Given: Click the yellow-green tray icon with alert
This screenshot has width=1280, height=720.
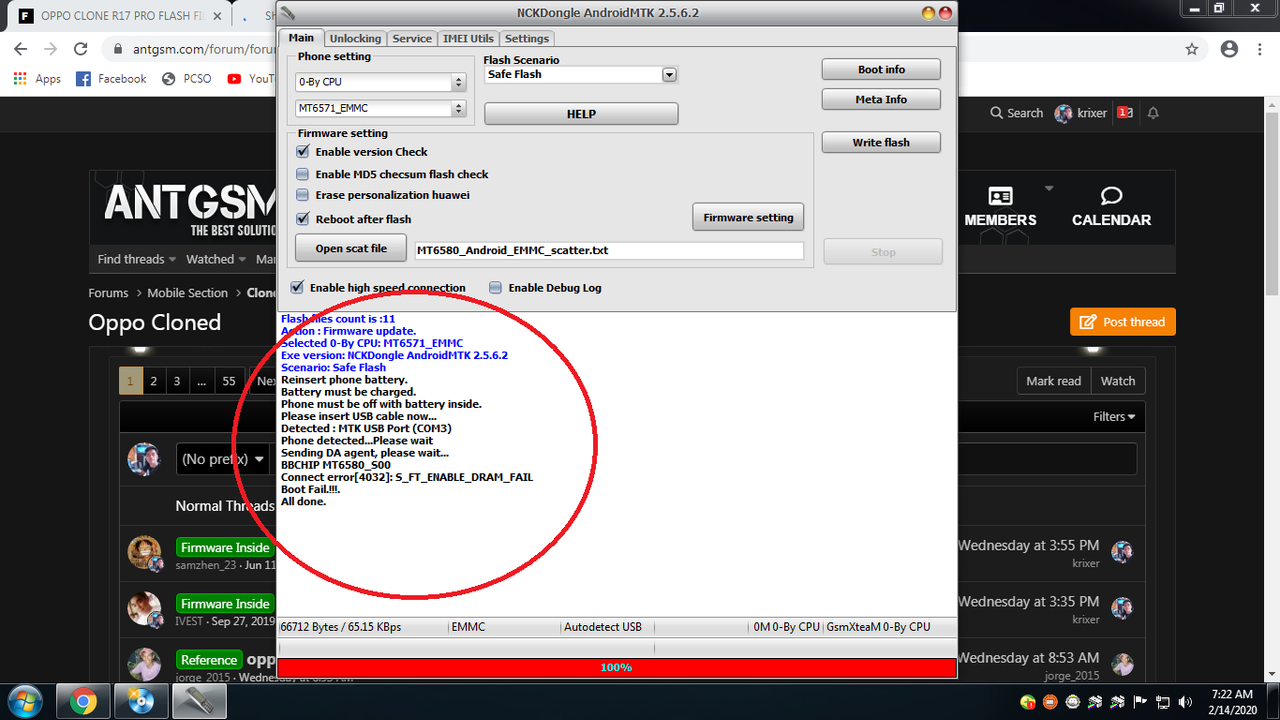Looking at the screenshot, I should pos(1029,702).
